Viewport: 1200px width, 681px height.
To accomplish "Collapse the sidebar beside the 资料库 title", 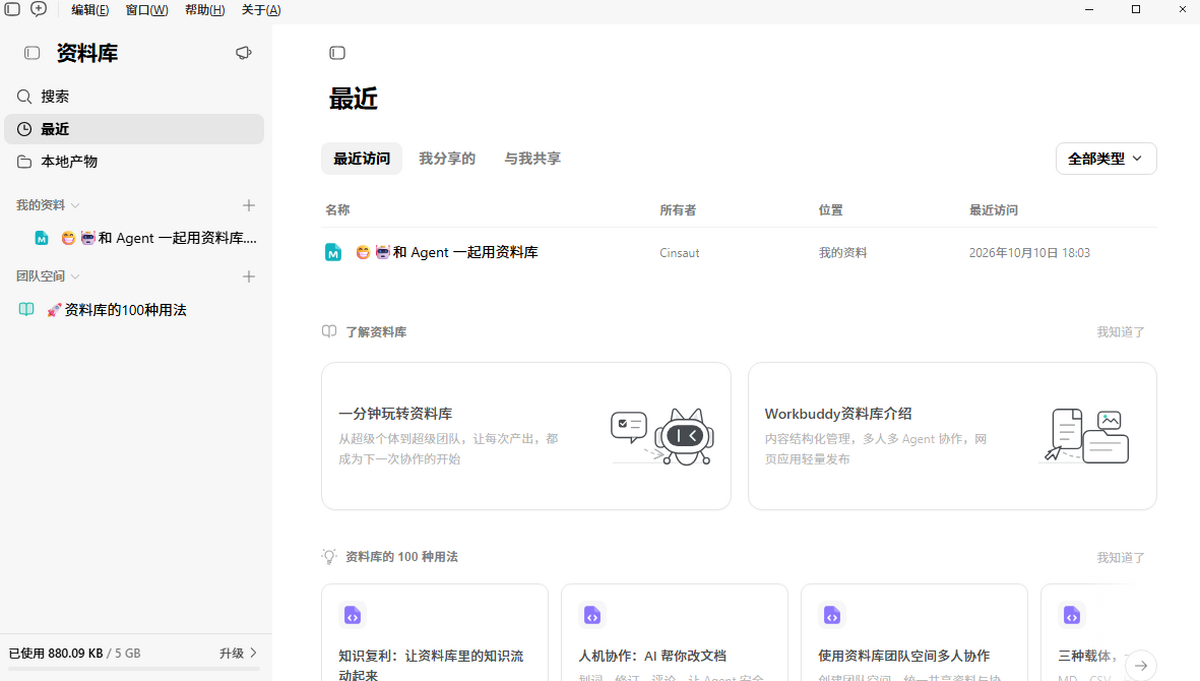I will 32,53.
